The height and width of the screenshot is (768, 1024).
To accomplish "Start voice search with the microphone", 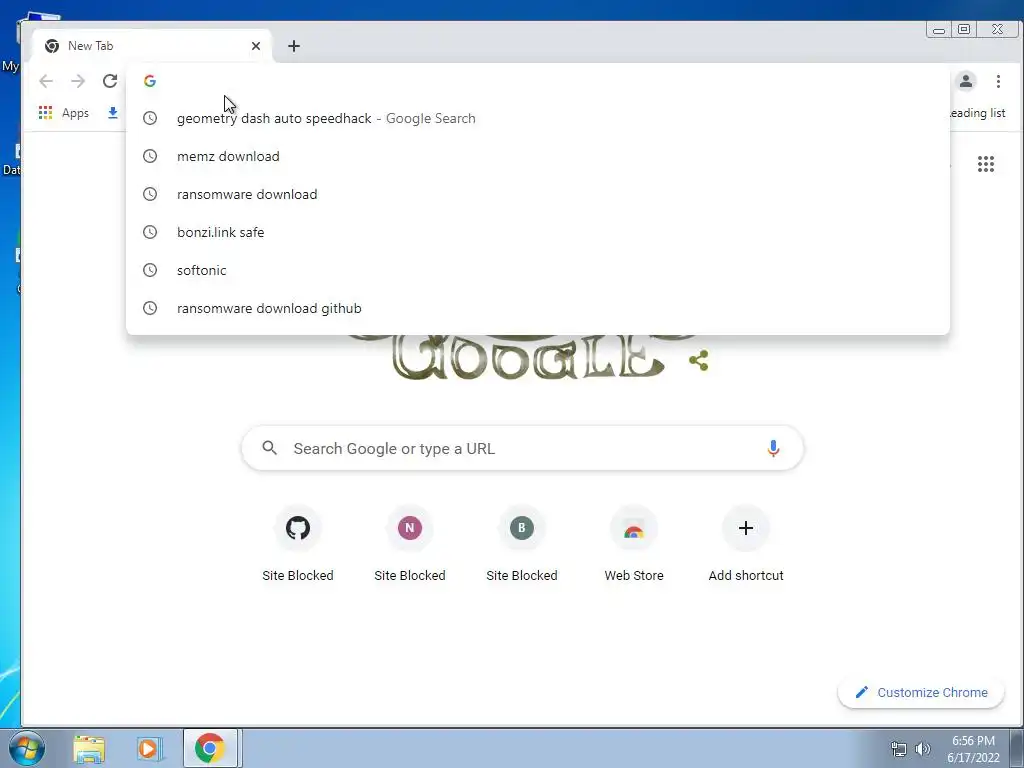I will [773, 448].
